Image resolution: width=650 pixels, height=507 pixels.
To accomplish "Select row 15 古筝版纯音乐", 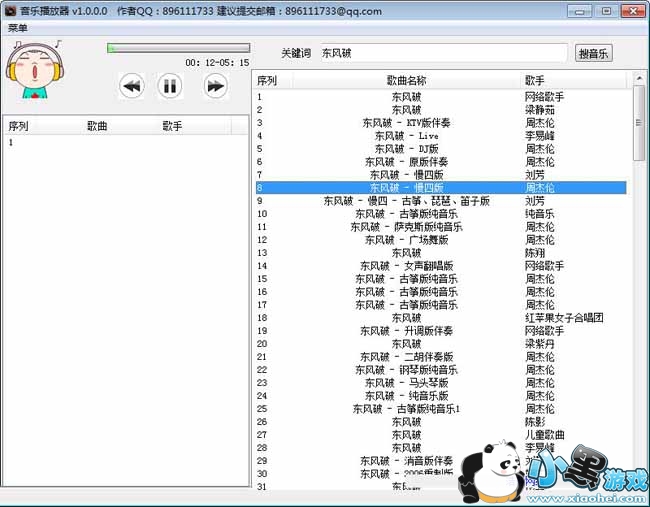I will point(441,279).
